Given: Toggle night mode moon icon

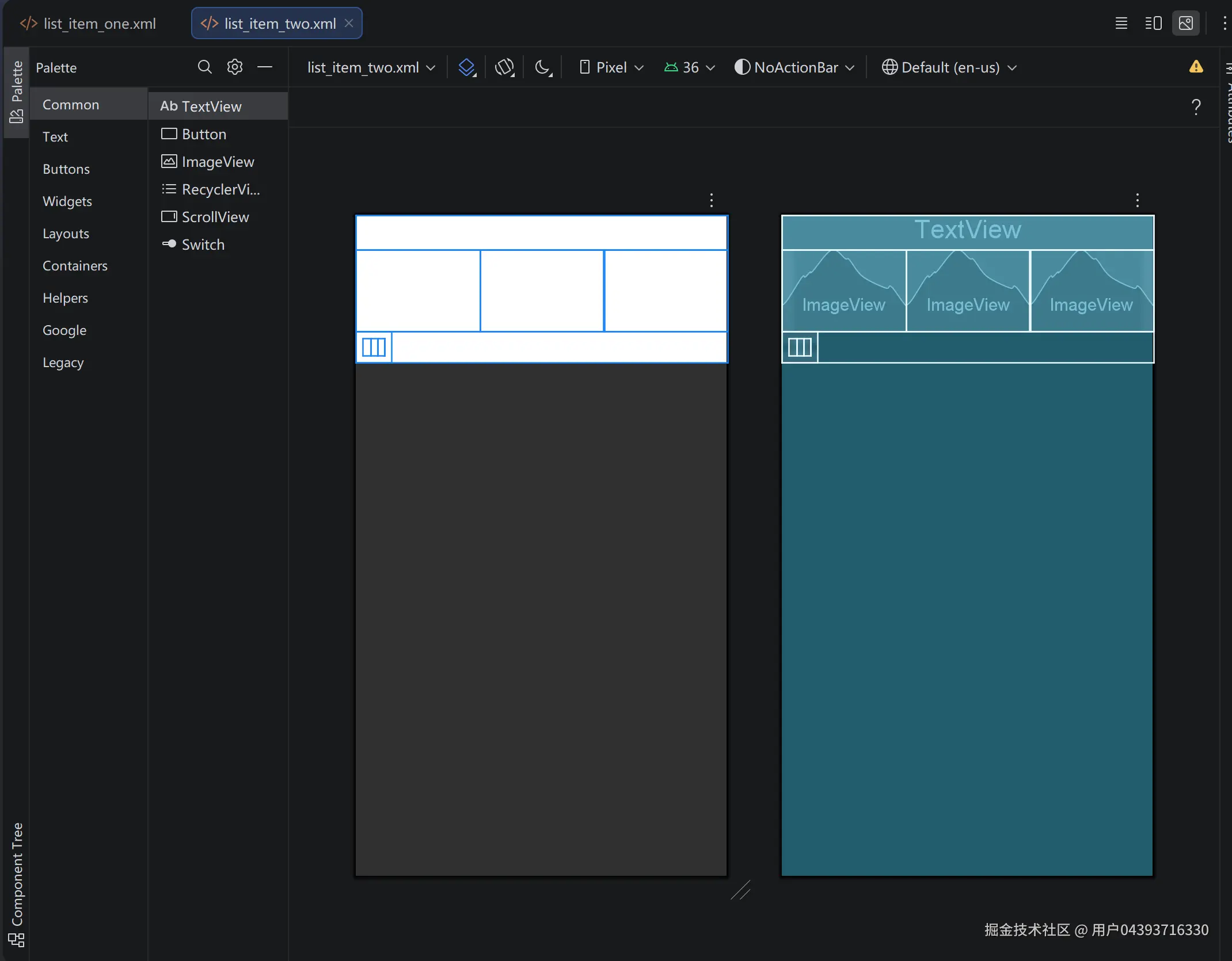Looking at the screenshot, I should coord(543,67).
